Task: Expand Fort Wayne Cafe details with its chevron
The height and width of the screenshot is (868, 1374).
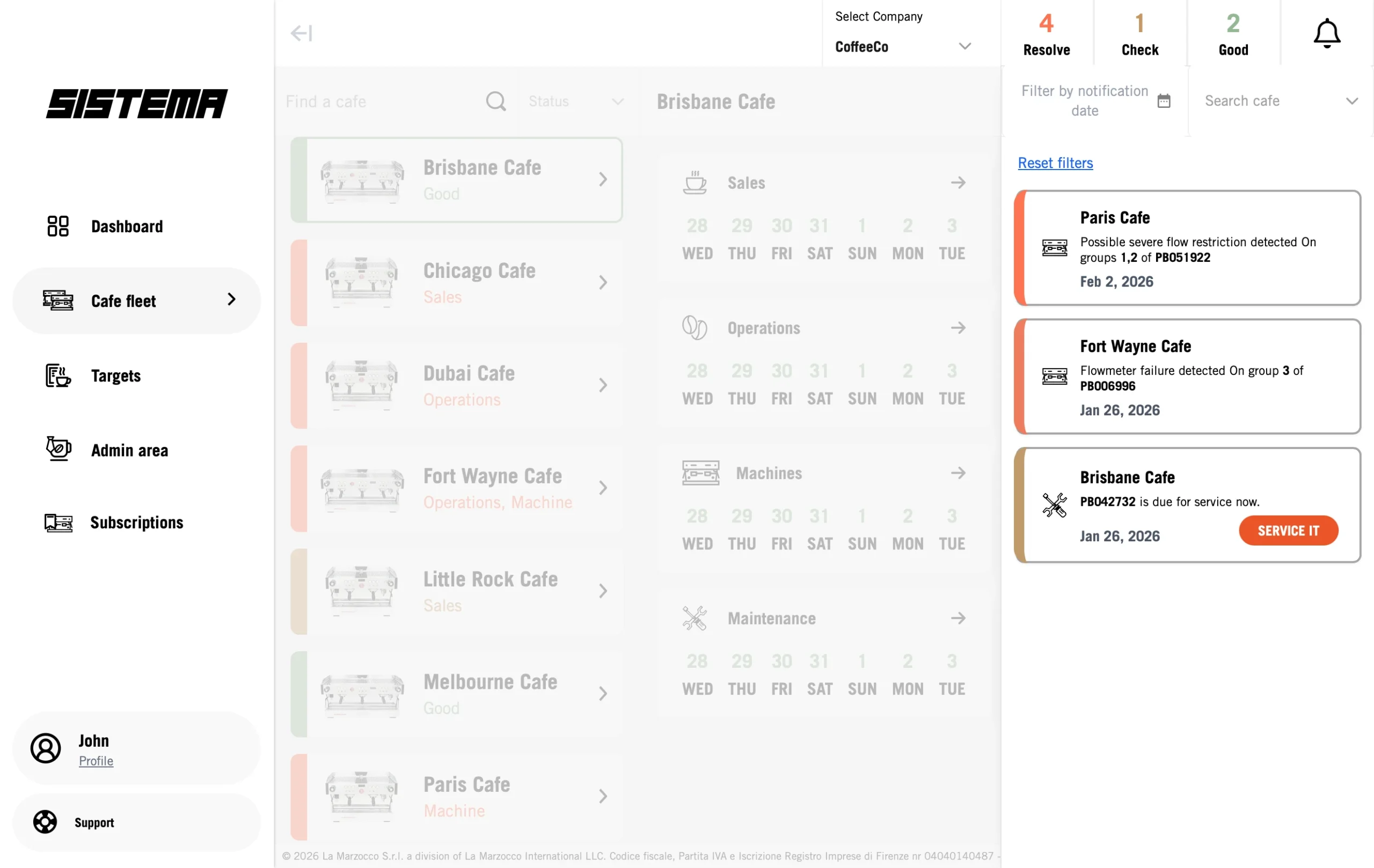Action: point(603,488)
